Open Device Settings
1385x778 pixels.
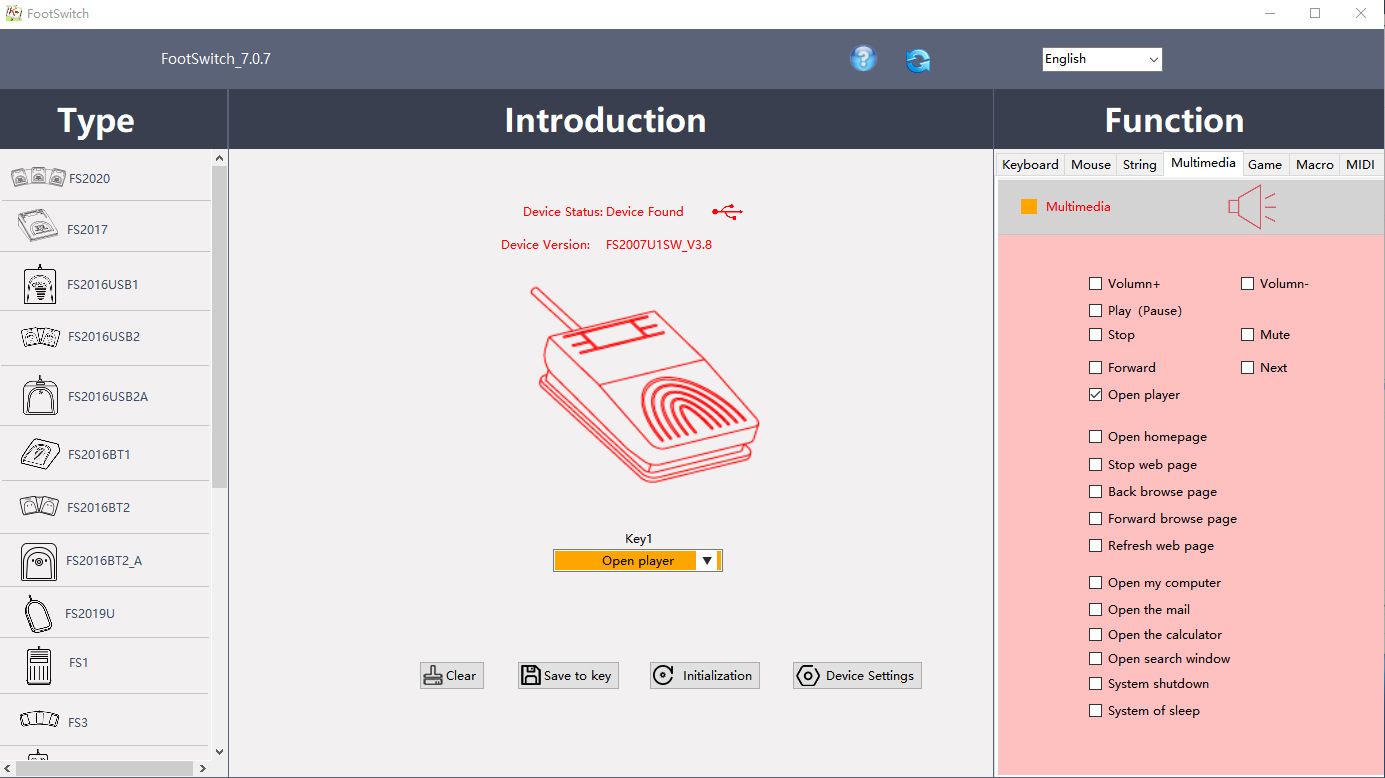[857, 676]
